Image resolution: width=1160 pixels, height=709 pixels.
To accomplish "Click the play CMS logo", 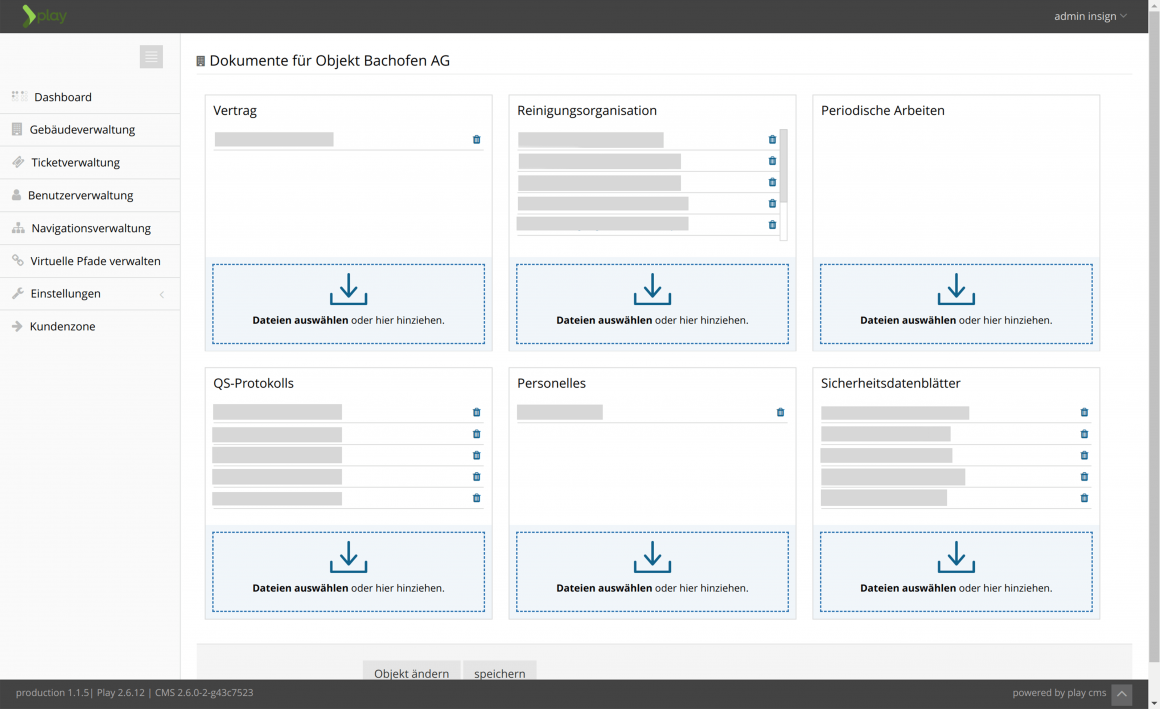I will click(x=44, y=16).
